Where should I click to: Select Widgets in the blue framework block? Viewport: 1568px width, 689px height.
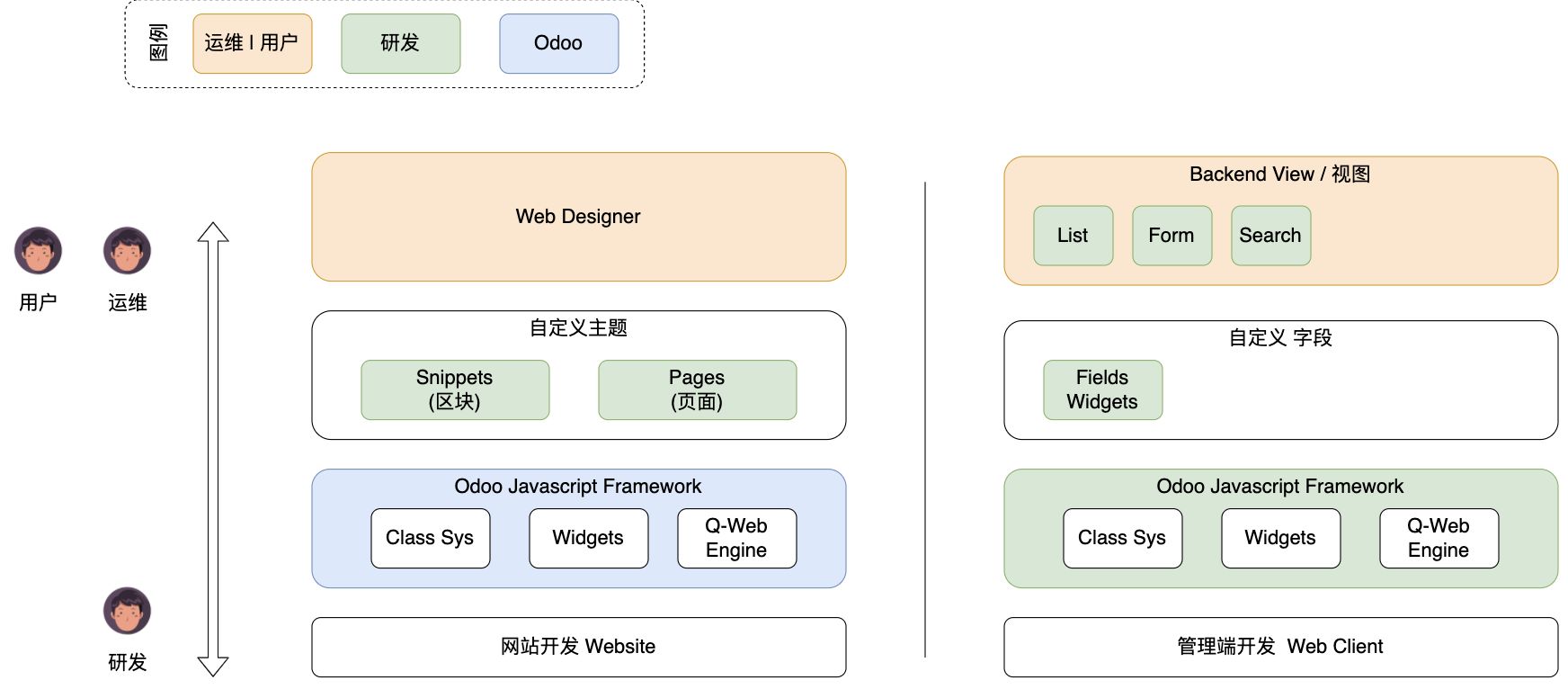pyautogui.click(x=589, y=538)
